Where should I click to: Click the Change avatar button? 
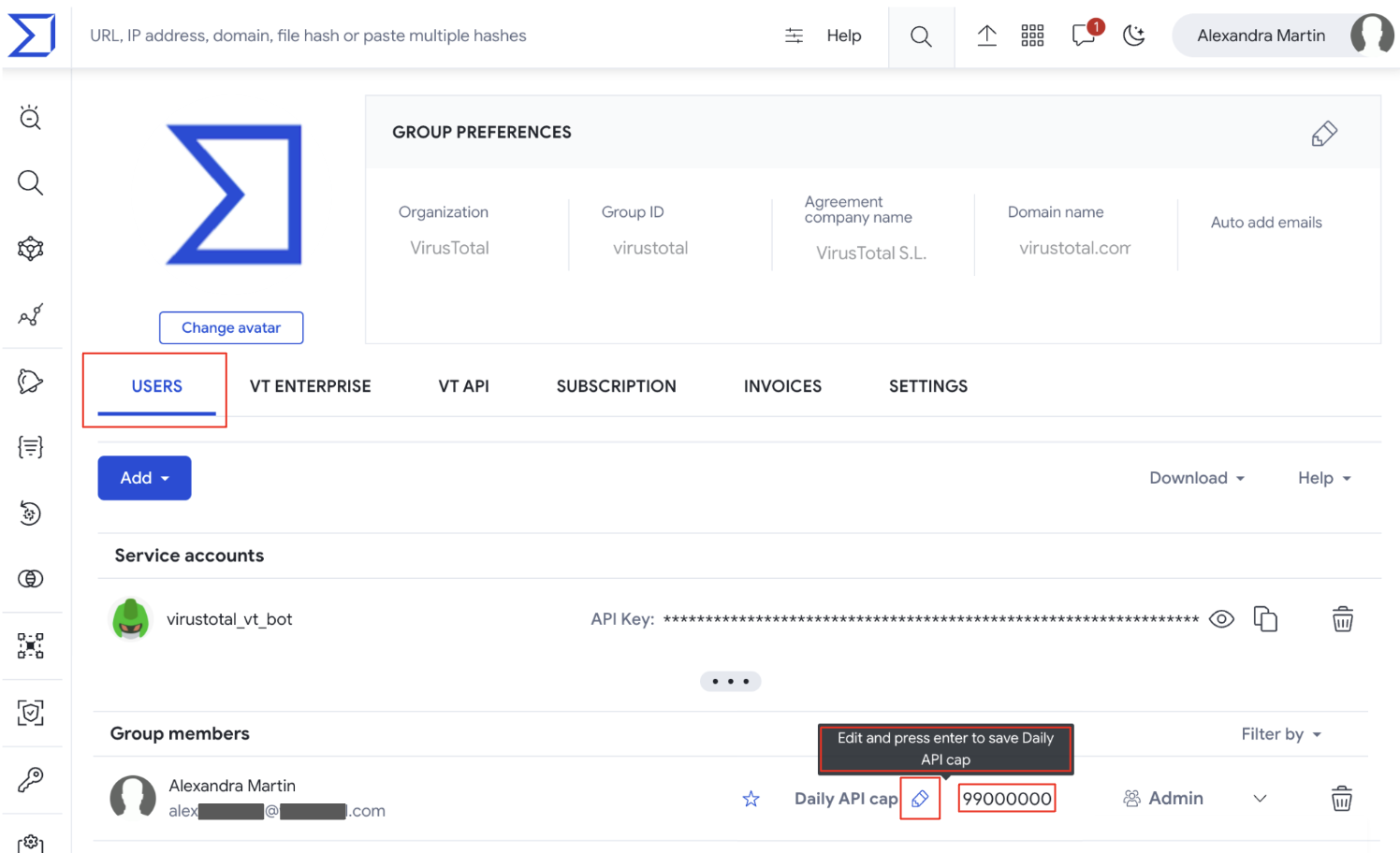point(231,327)
